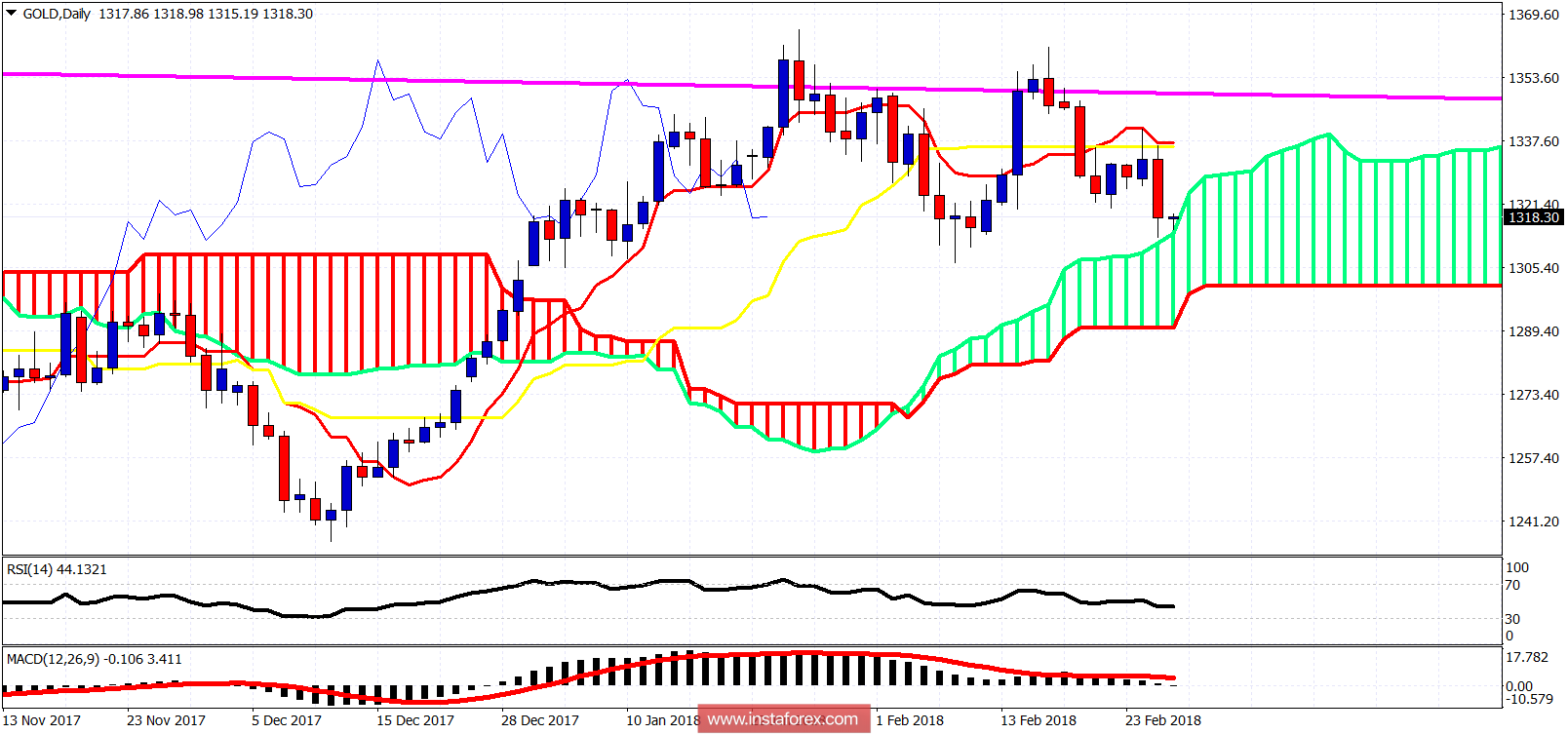Select the 23 Nov 2017 date marker
Screen dimensions: 1568x734
(x=166, y=720)
